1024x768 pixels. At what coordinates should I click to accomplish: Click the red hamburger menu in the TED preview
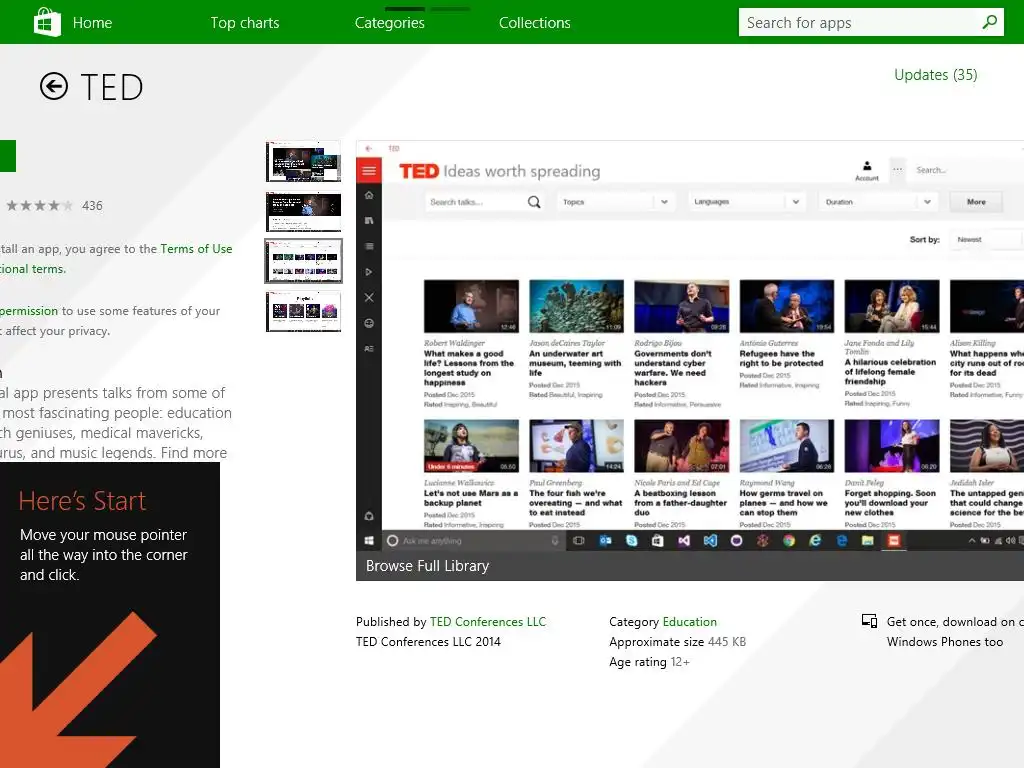pyautogui.click(x=369, y=171)
